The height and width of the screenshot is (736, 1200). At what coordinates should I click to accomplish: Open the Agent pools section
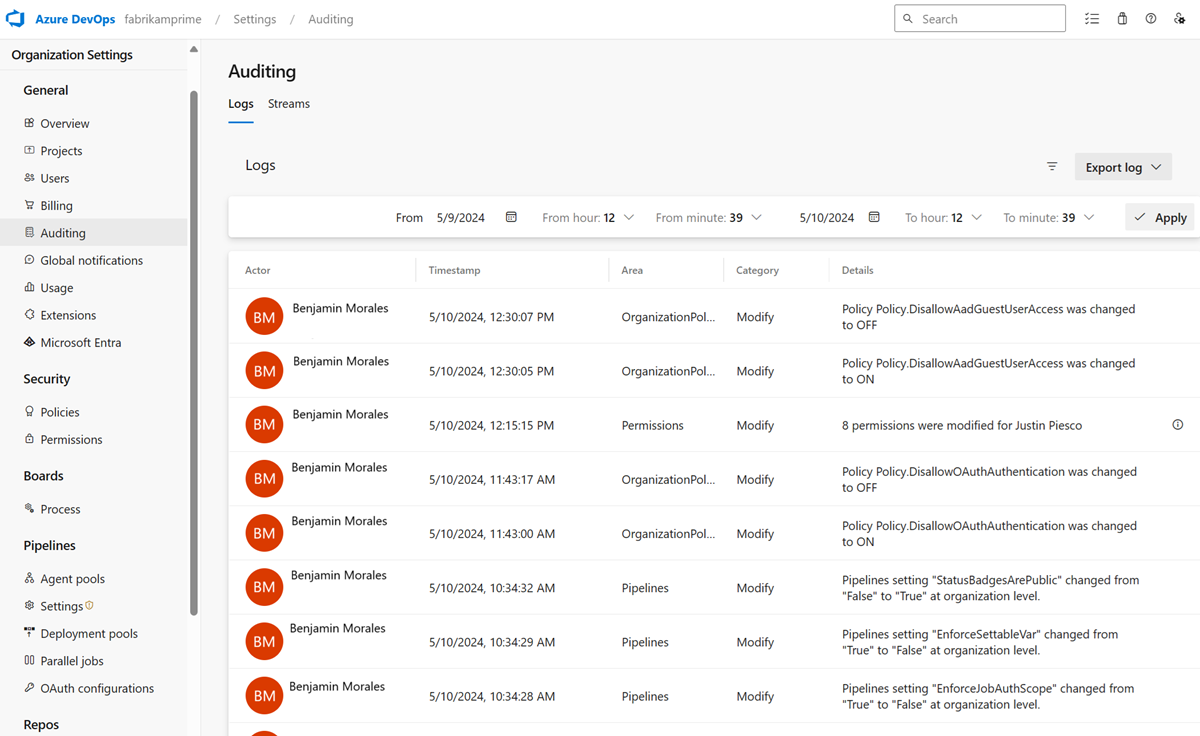[x=73, y=578]
